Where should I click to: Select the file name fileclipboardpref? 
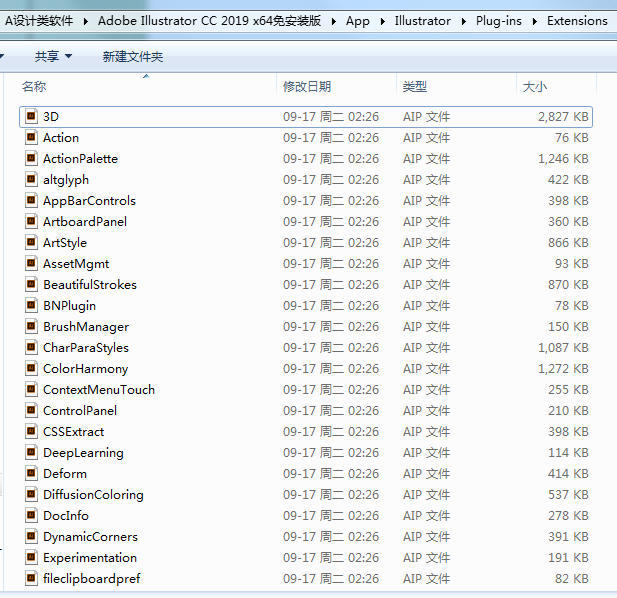[91, 578]
